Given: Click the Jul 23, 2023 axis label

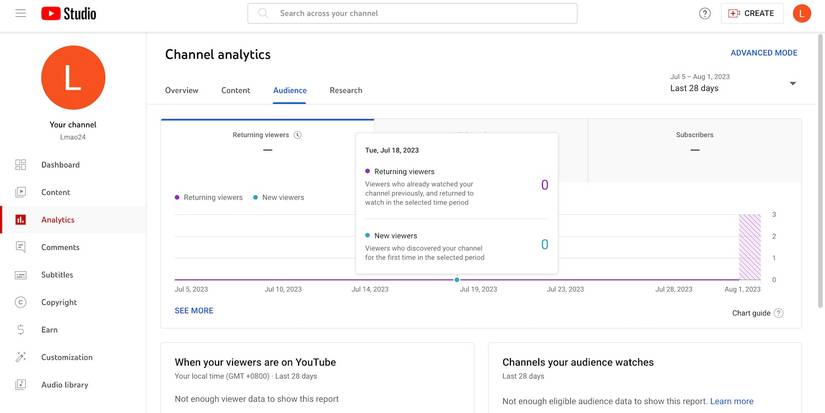Looking at the screenshot, I should point(565,289).
